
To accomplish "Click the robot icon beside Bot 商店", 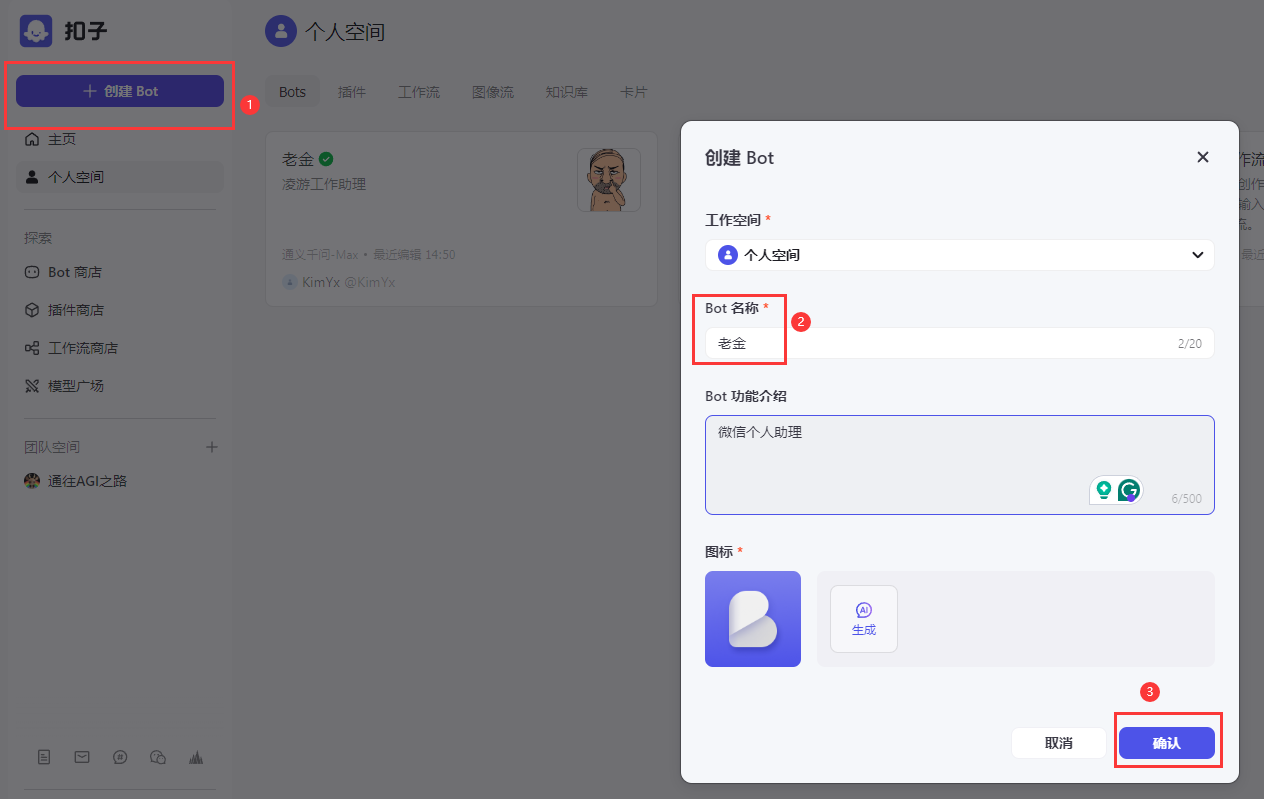I will 32,272.
